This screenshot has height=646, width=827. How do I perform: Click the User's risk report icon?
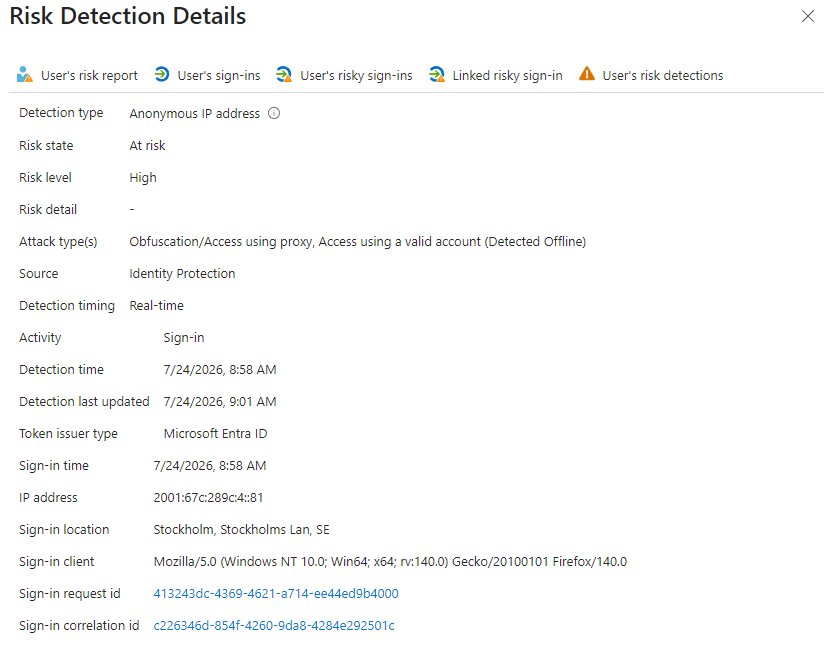coord(24,75)
